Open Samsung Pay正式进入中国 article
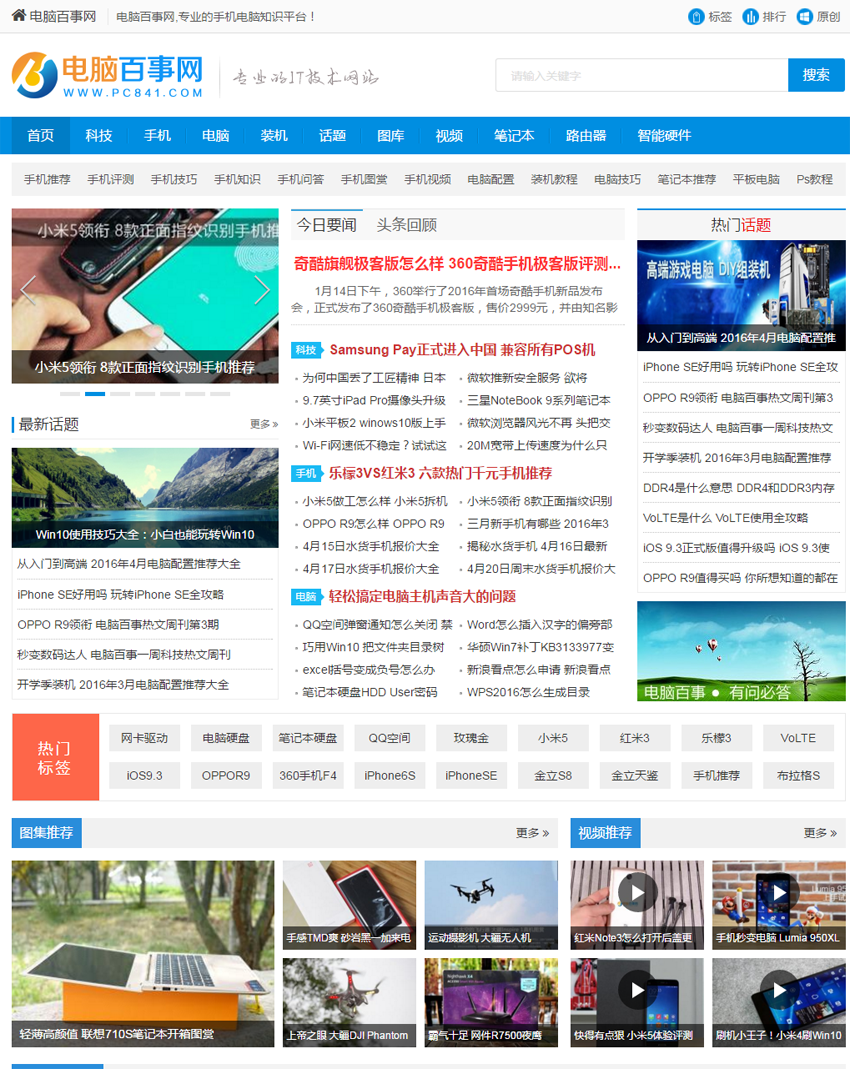Image resolution: width=850 pixels, height=1069 pixels. click(462, 350)
